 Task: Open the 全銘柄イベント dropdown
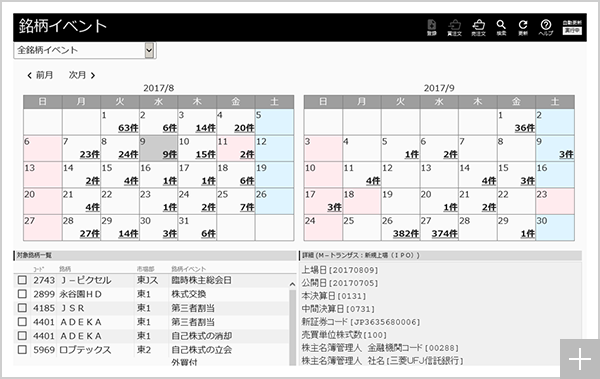pos(85,50)
